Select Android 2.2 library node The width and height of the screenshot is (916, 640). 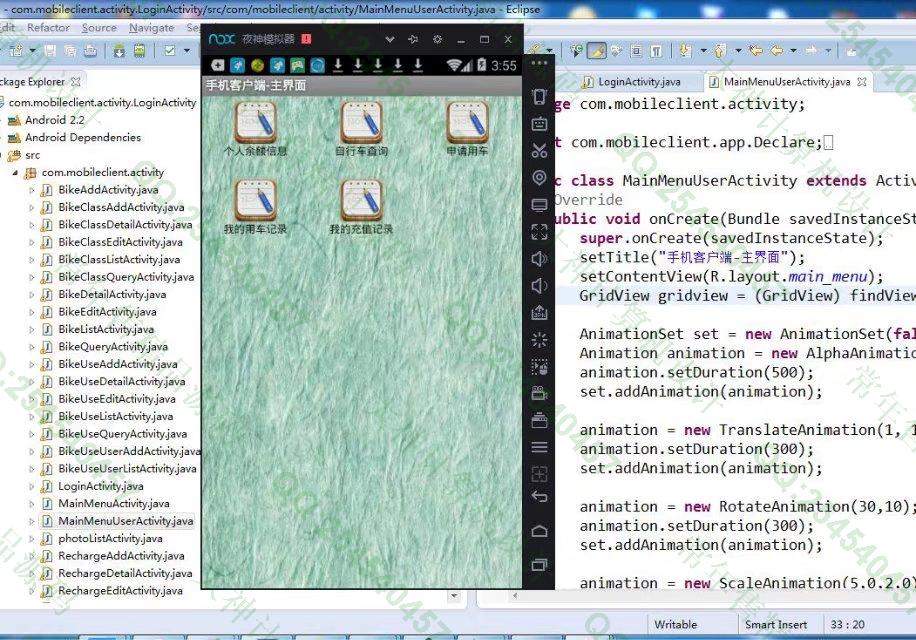tap(54, 120)
